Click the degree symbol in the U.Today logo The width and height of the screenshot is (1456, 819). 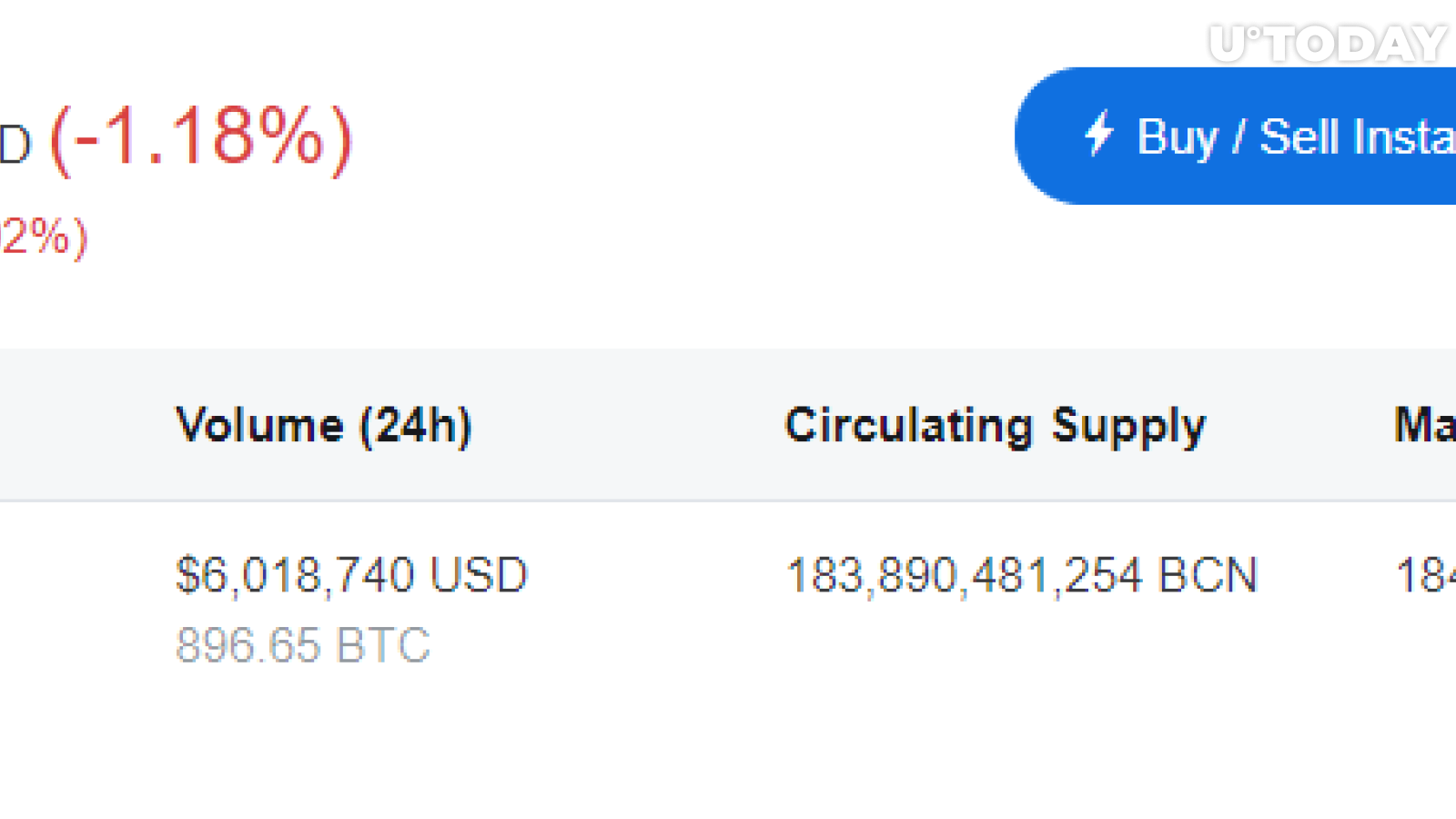click(1253, 34)
